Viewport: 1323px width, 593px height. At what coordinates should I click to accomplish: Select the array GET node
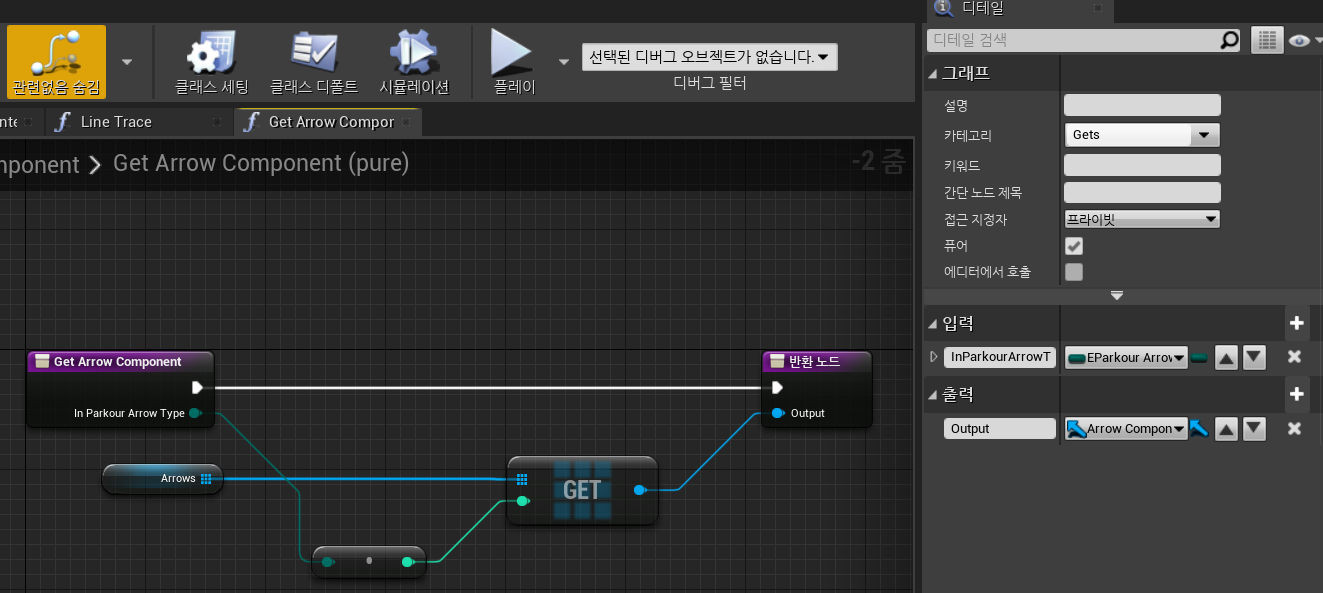click(582, 490)
